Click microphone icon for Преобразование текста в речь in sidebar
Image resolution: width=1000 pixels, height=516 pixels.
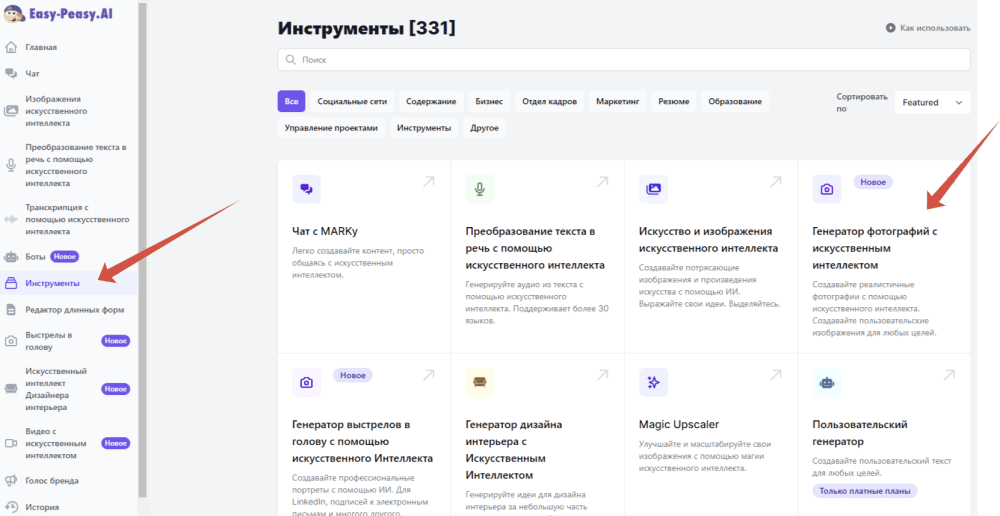[x=11, y=165]
